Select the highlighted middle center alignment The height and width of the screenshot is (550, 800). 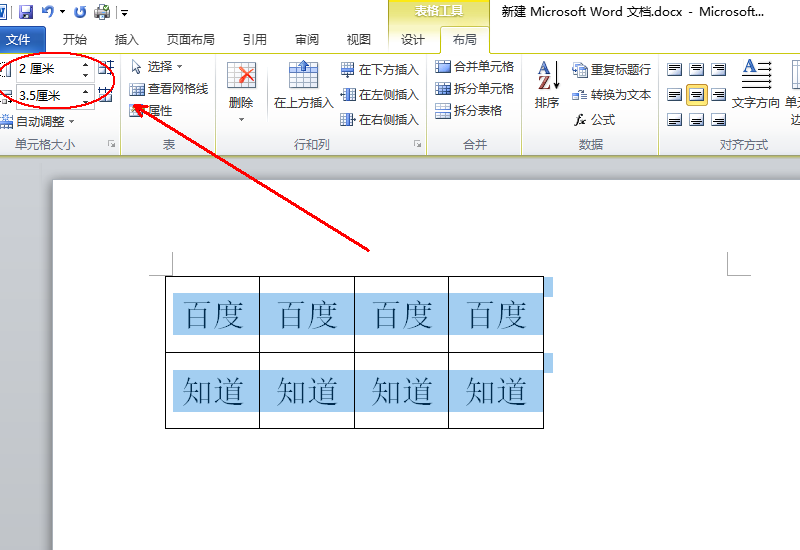point(696,94)
